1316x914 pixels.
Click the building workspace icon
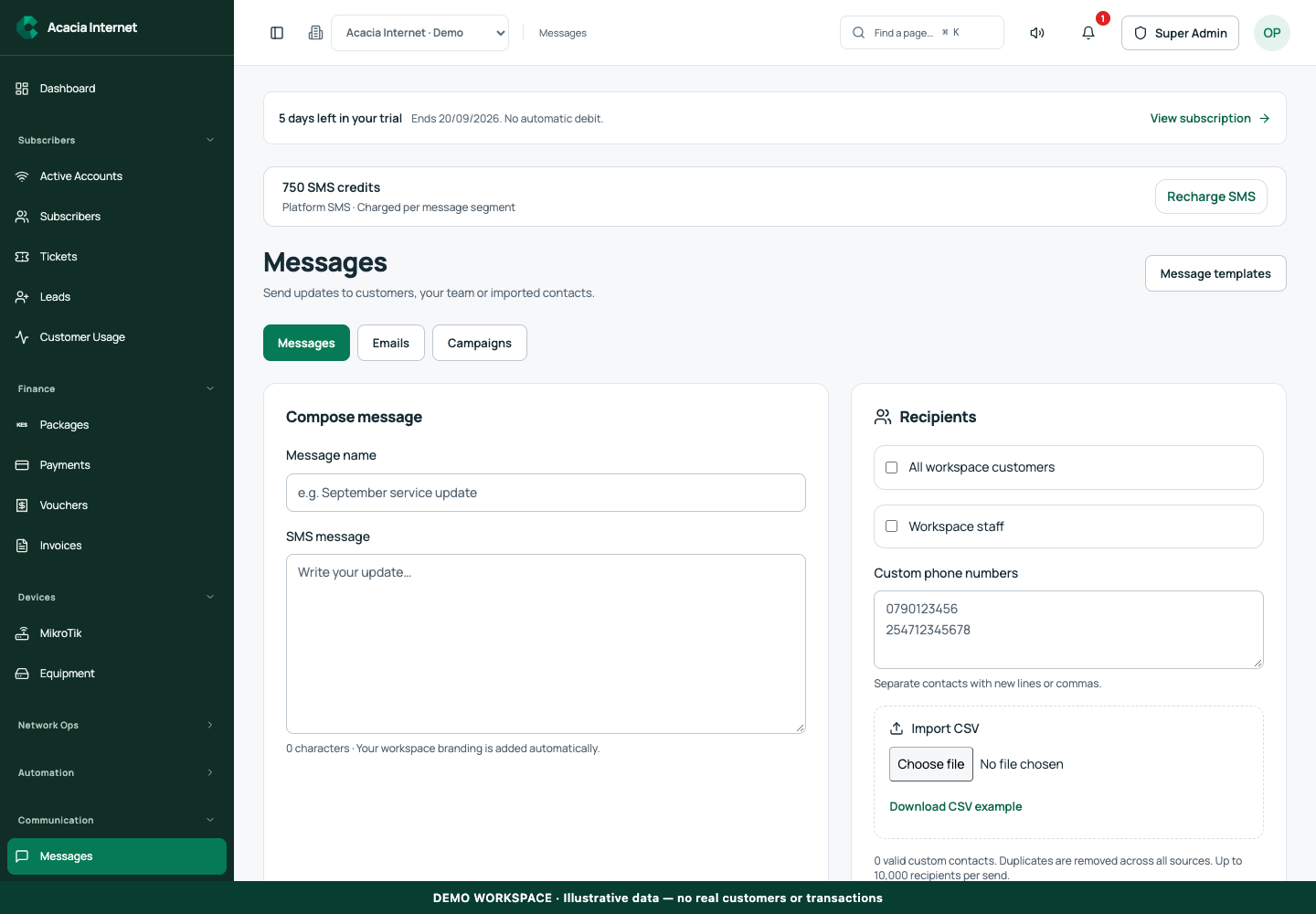315,33
